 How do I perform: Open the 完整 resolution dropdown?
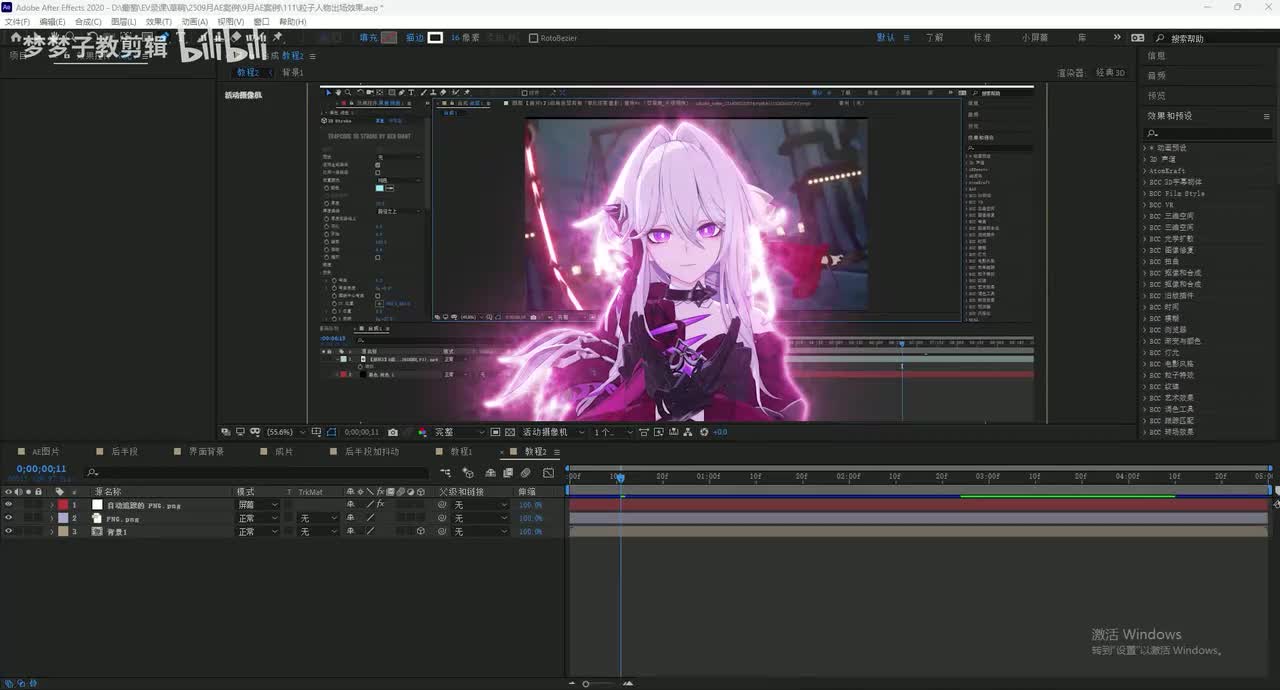point(457,432)
